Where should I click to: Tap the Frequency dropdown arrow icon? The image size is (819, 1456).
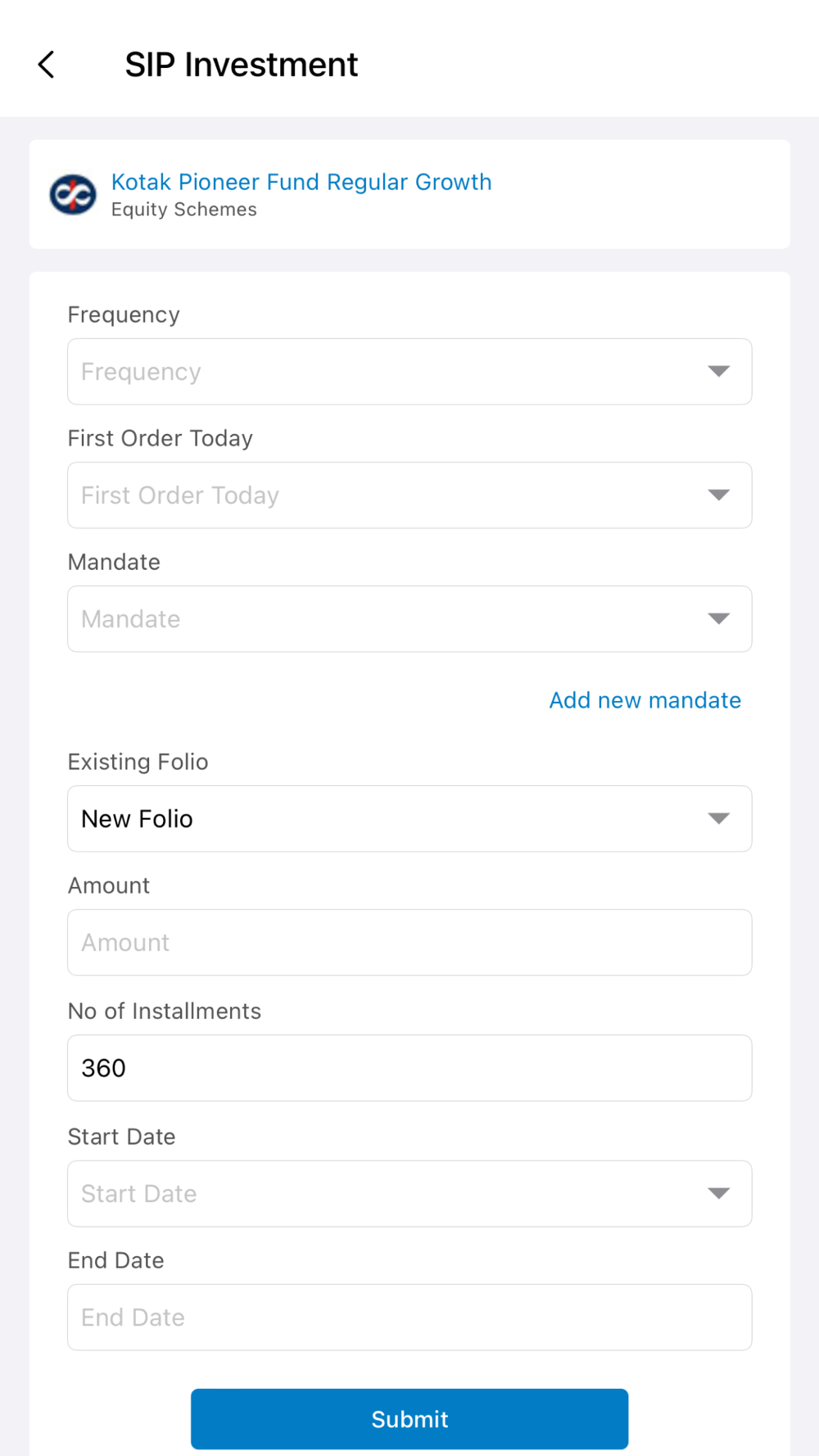point(718,372)
